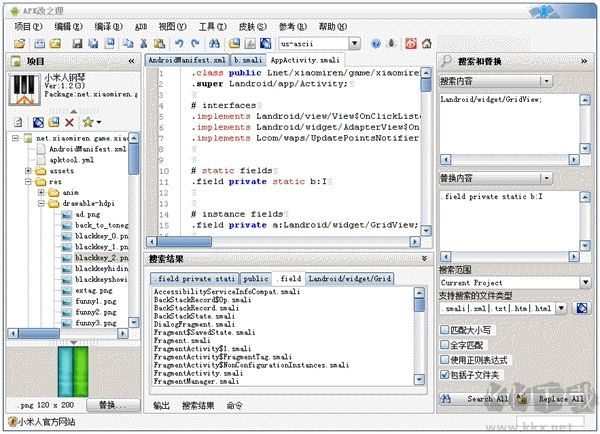The image size is (600, 434).
Task: Click the single floppy disk save icon
Action: point(77,44)
